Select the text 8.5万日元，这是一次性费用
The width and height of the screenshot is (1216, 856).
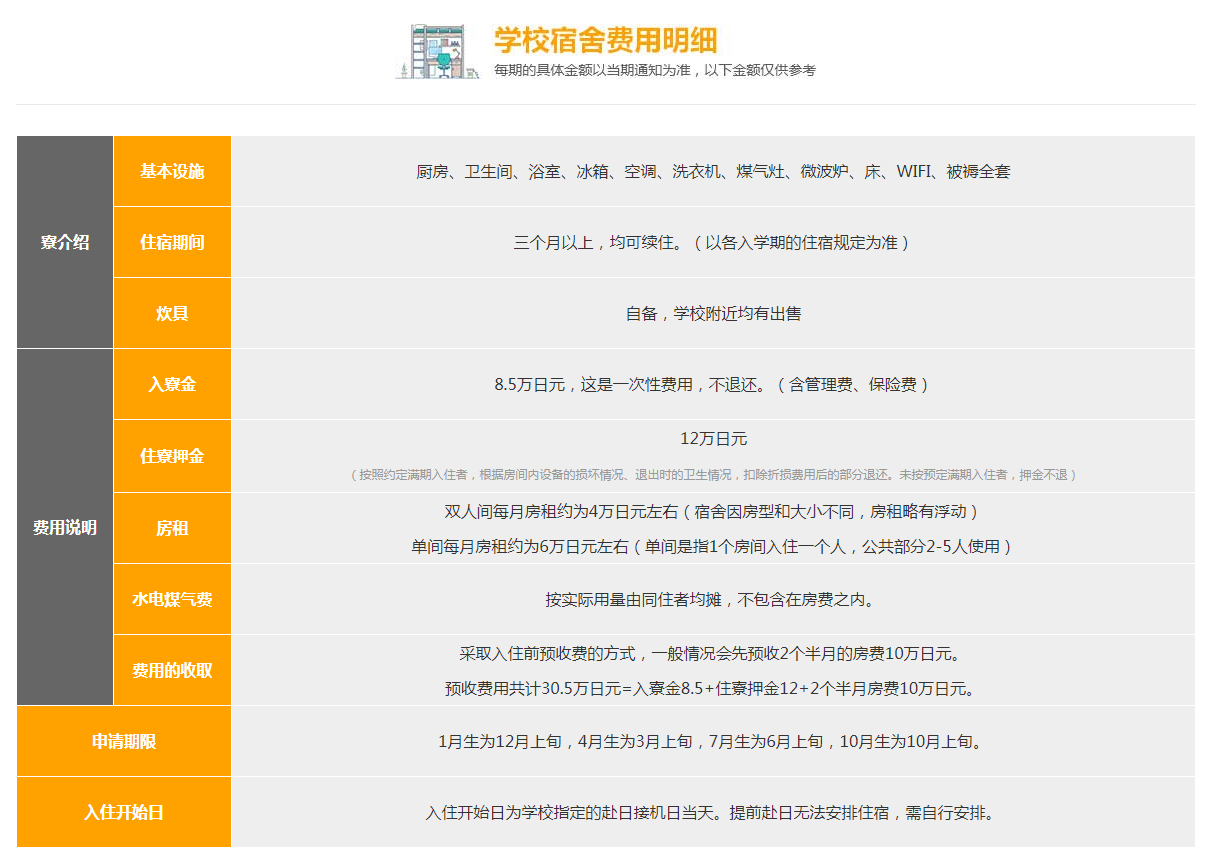click(x=594, y=385)
